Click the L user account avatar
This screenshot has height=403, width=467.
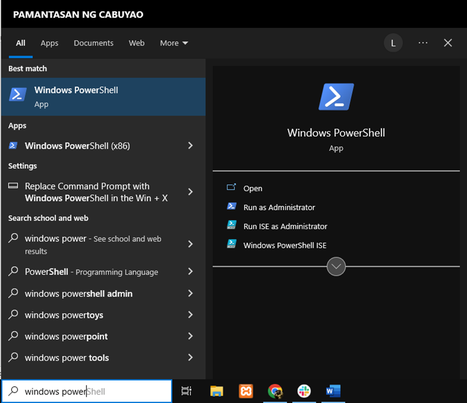[x=393, y=43]
